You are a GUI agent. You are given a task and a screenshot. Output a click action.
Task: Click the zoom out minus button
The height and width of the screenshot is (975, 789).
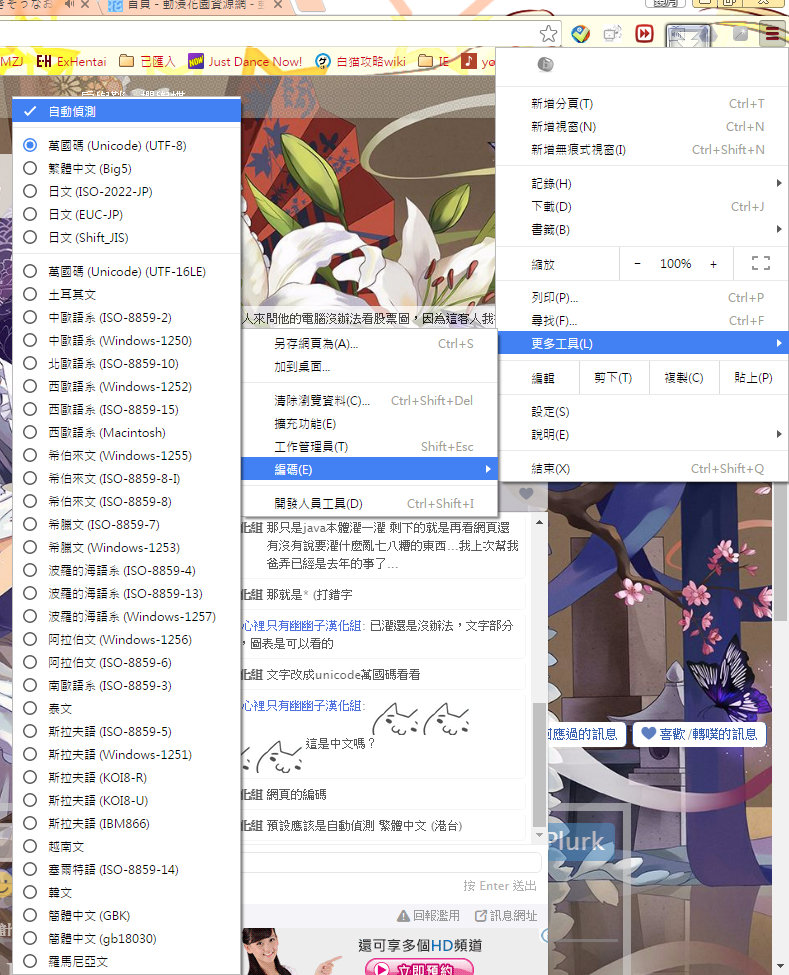637,264
